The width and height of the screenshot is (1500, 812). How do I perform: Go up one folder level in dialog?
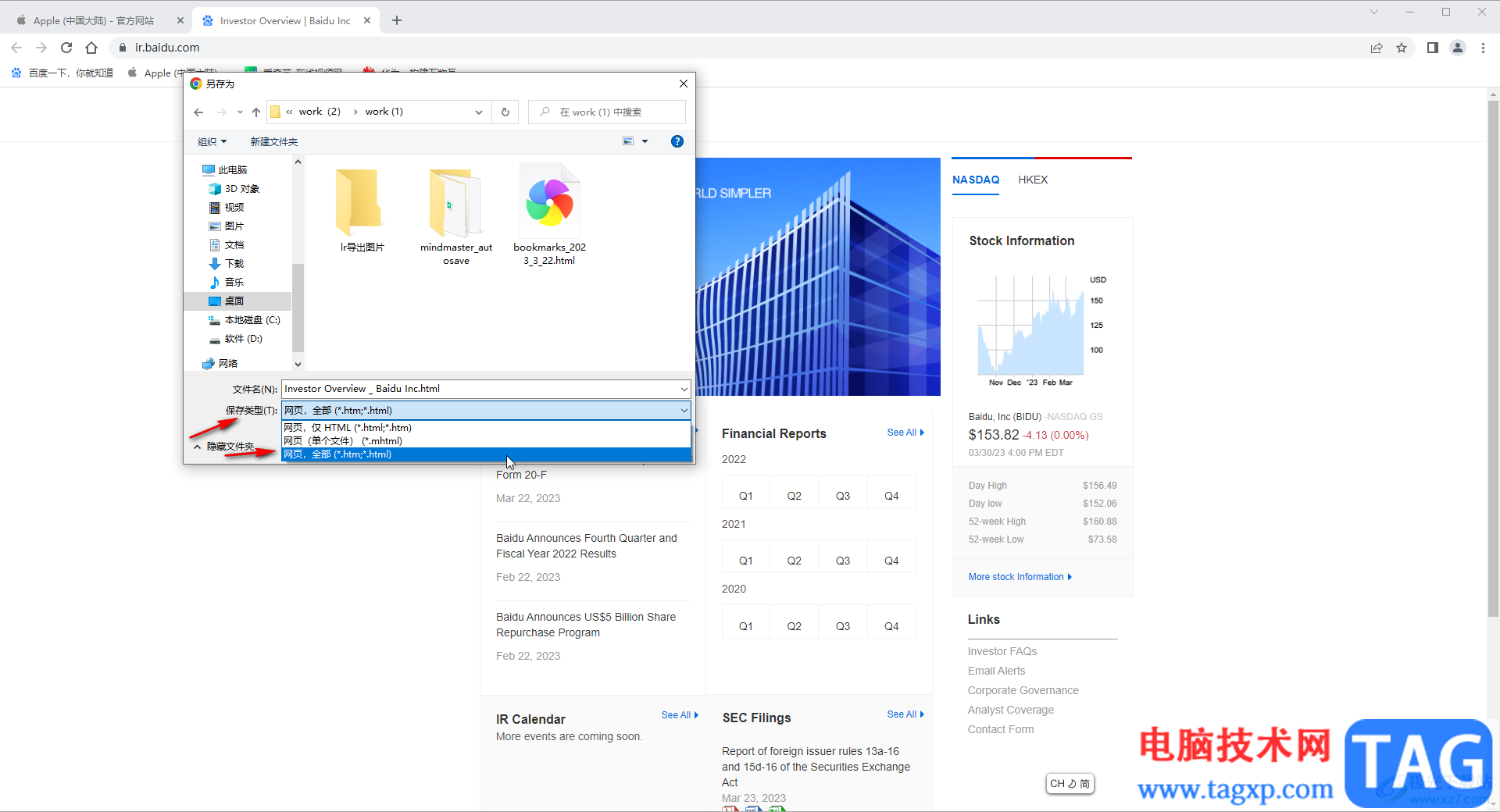point(256,112)
